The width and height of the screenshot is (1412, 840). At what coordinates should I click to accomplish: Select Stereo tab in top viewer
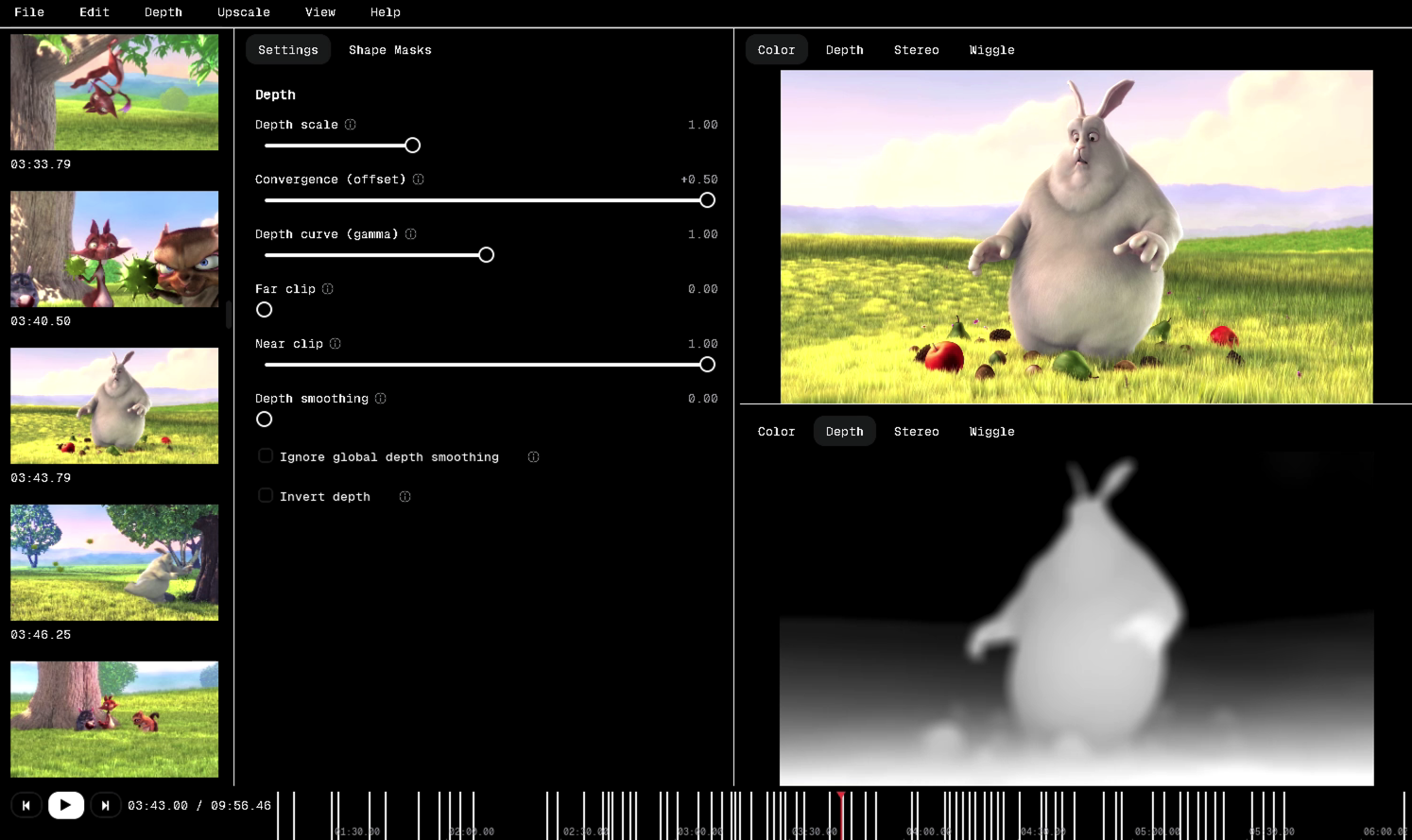click(917, 50)
